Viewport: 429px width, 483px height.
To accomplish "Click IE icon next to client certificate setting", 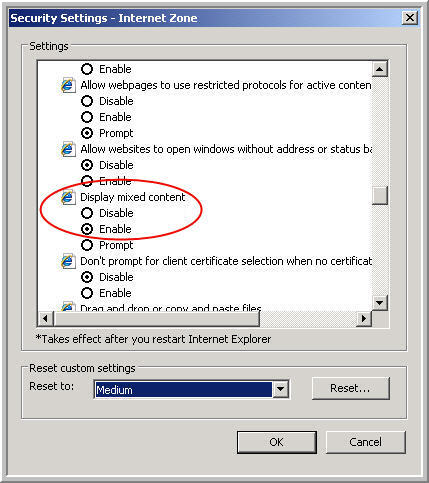I will pyautogui.click(x=68, y=261).
